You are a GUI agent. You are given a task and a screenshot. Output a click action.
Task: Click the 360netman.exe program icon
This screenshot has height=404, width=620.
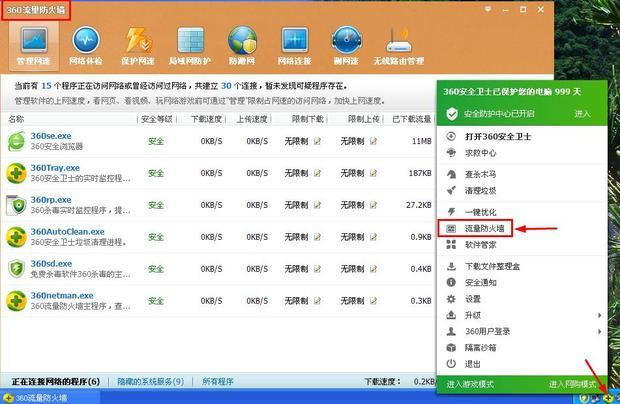(16, 301)
